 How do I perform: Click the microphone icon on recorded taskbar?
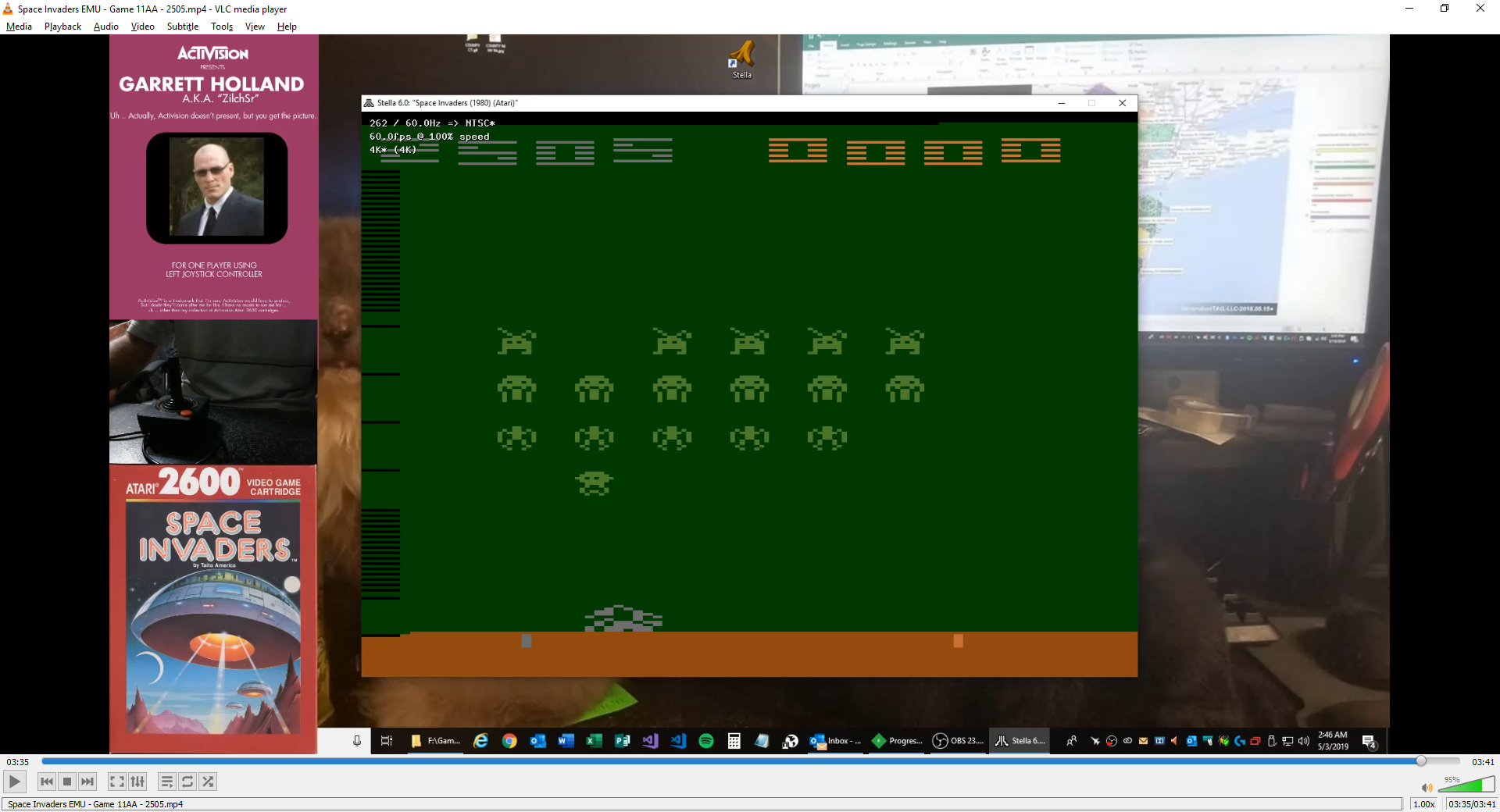click(357, 741)
